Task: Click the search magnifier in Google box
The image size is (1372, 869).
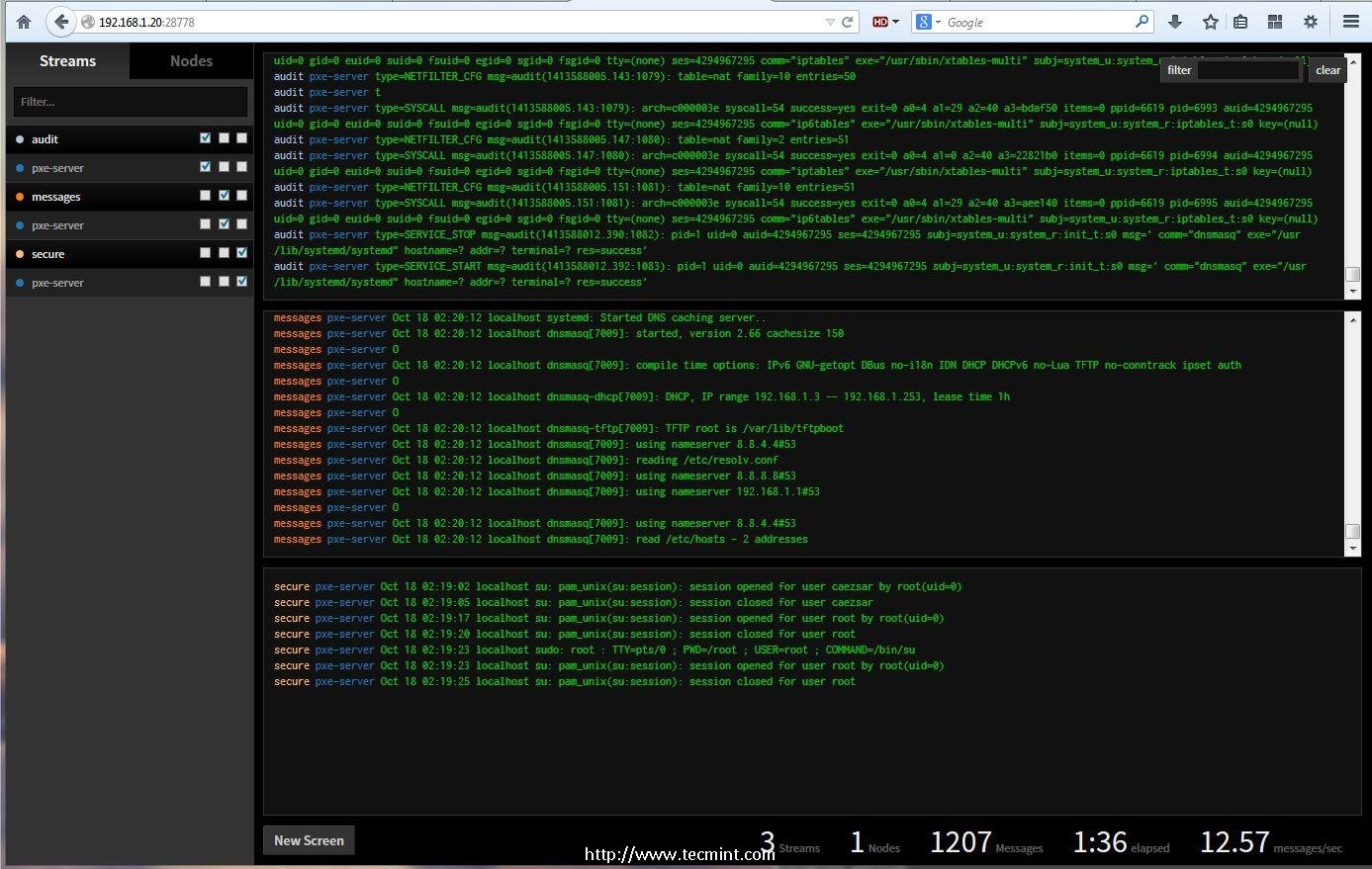Action: click(1142, 22)
